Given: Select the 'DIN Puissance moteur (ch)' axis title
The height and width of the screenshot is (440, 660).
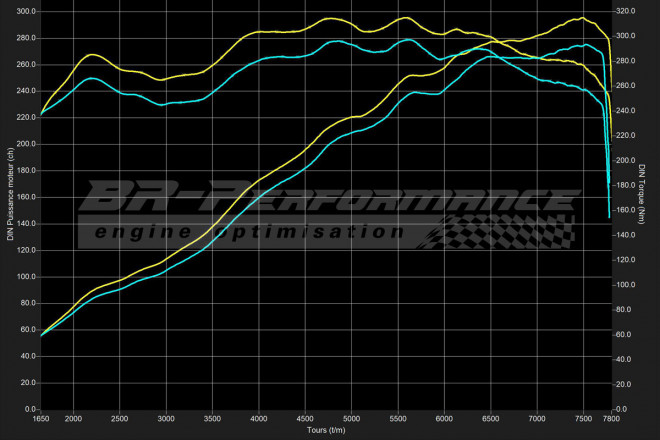Looking at the screenshot, I should click(10, 192).
